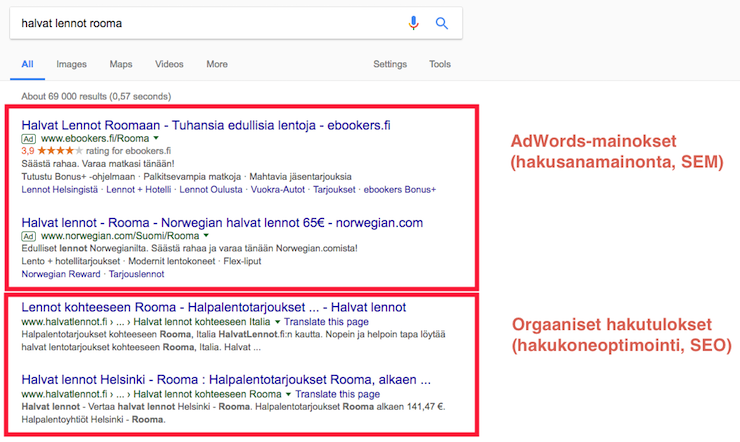This screenshot has height=442, width=740.
Task: Open the Norwegian ad title 'Halvat lennot - Rooma'
Action: (222, 223)
